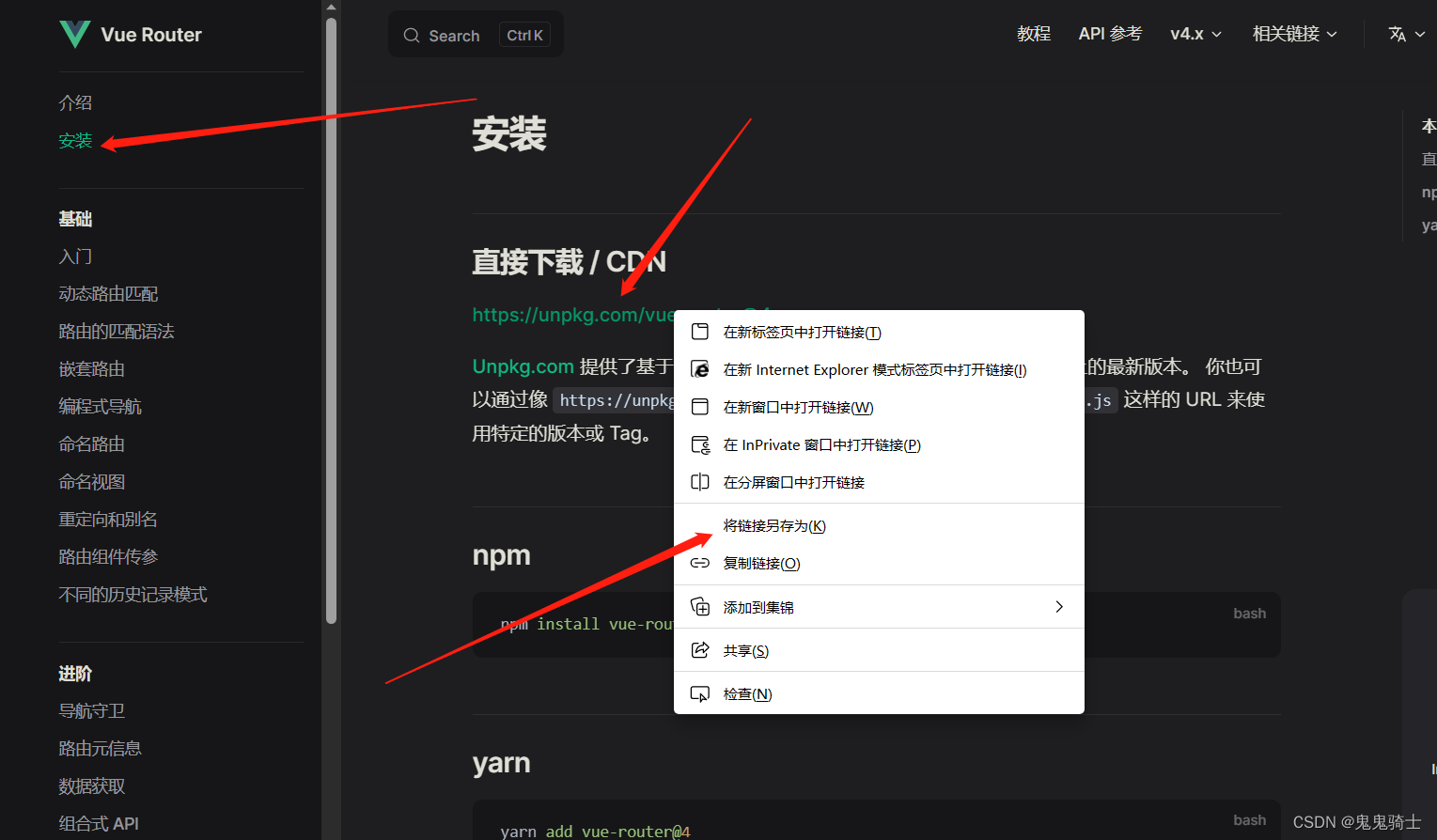
Task: Click the InPrivate window icon
Action: (x=700, y=444)
